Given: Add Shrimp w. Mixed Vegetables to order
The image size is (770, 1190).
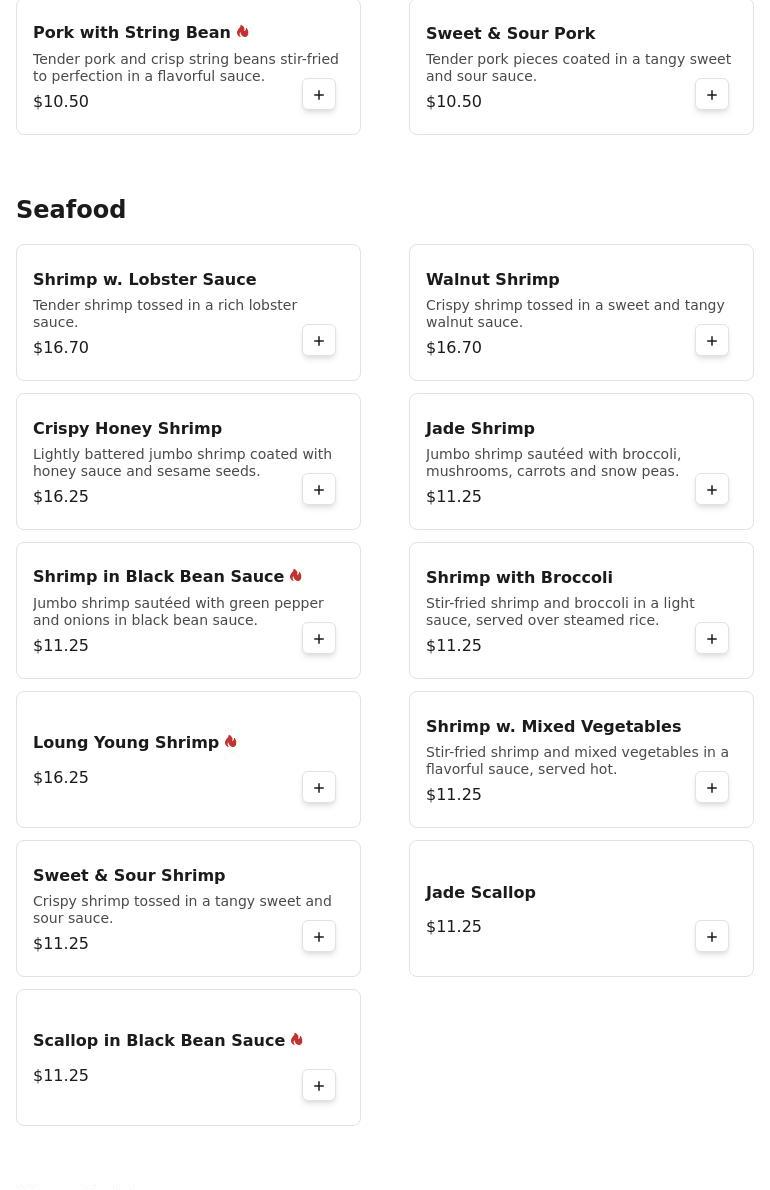Looking at the screenshot, I should (x=712, y=788).
